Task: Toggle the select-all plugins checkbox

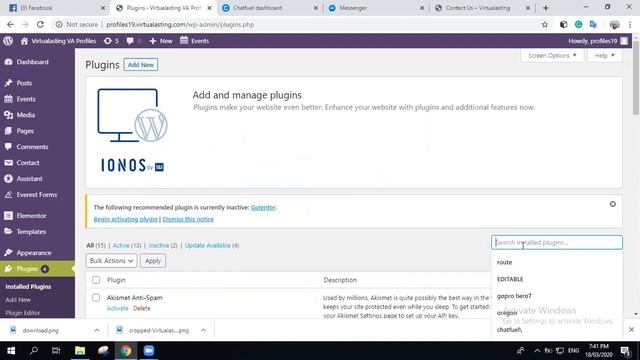Action: coord(96,280)
